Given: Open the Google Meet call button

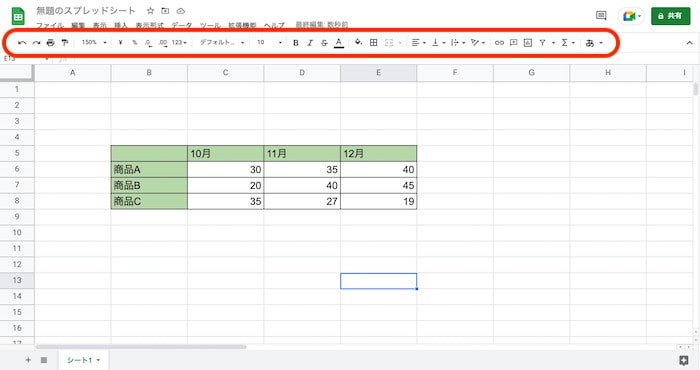Looking at the screenshot, I should pos(631,16).
